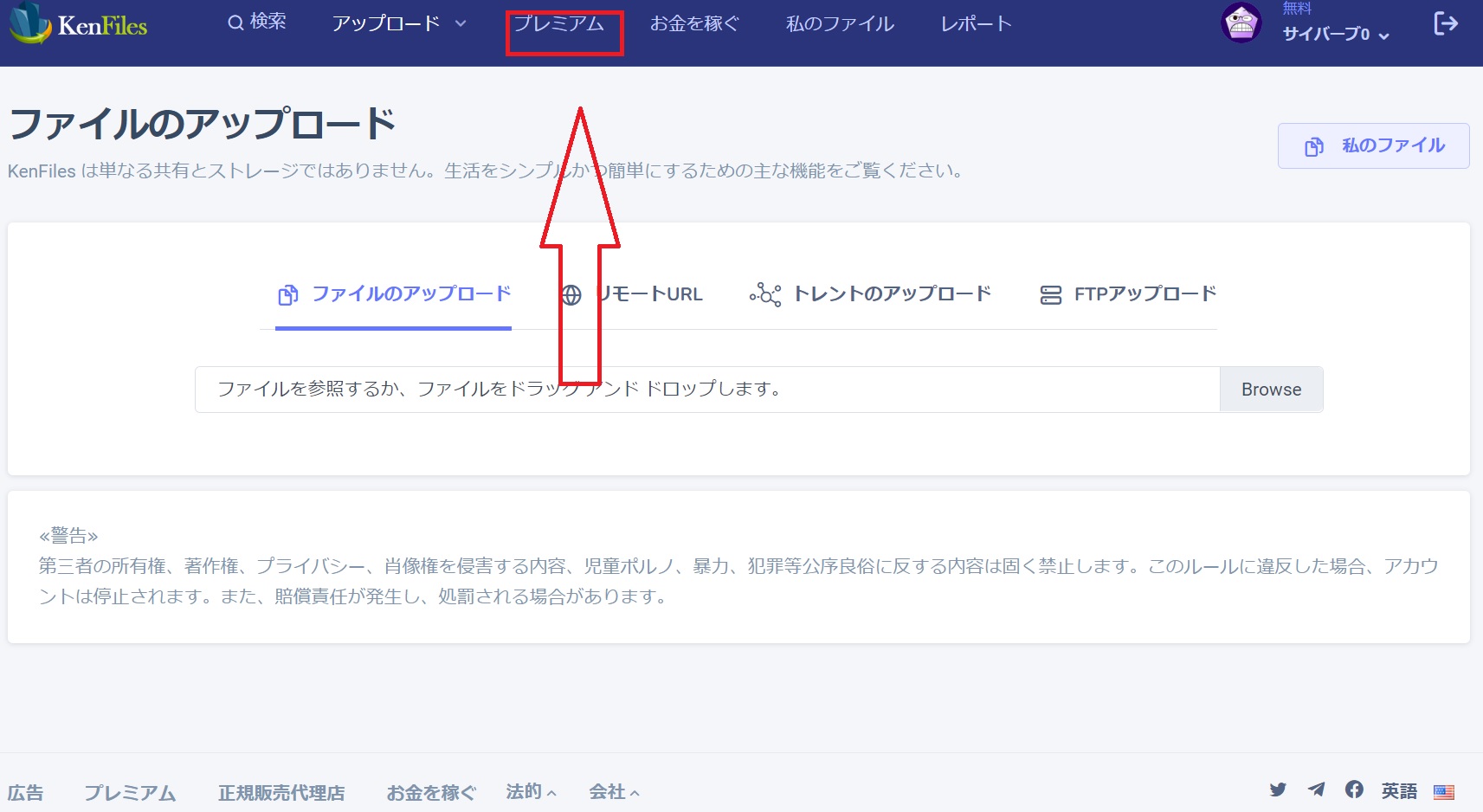1483x812 pixels.
Task: Click the Browse button
Action: [1270, 389]
